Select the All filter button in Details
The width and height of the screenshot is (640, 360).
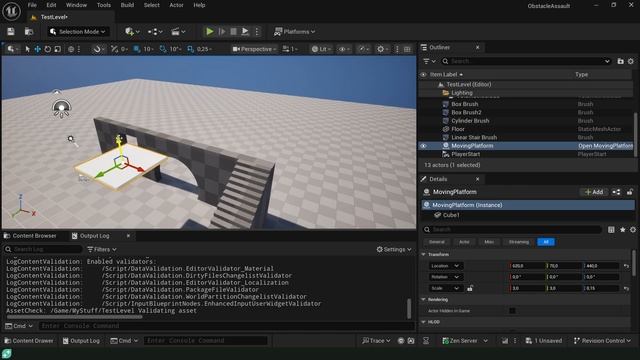(546, 242)
